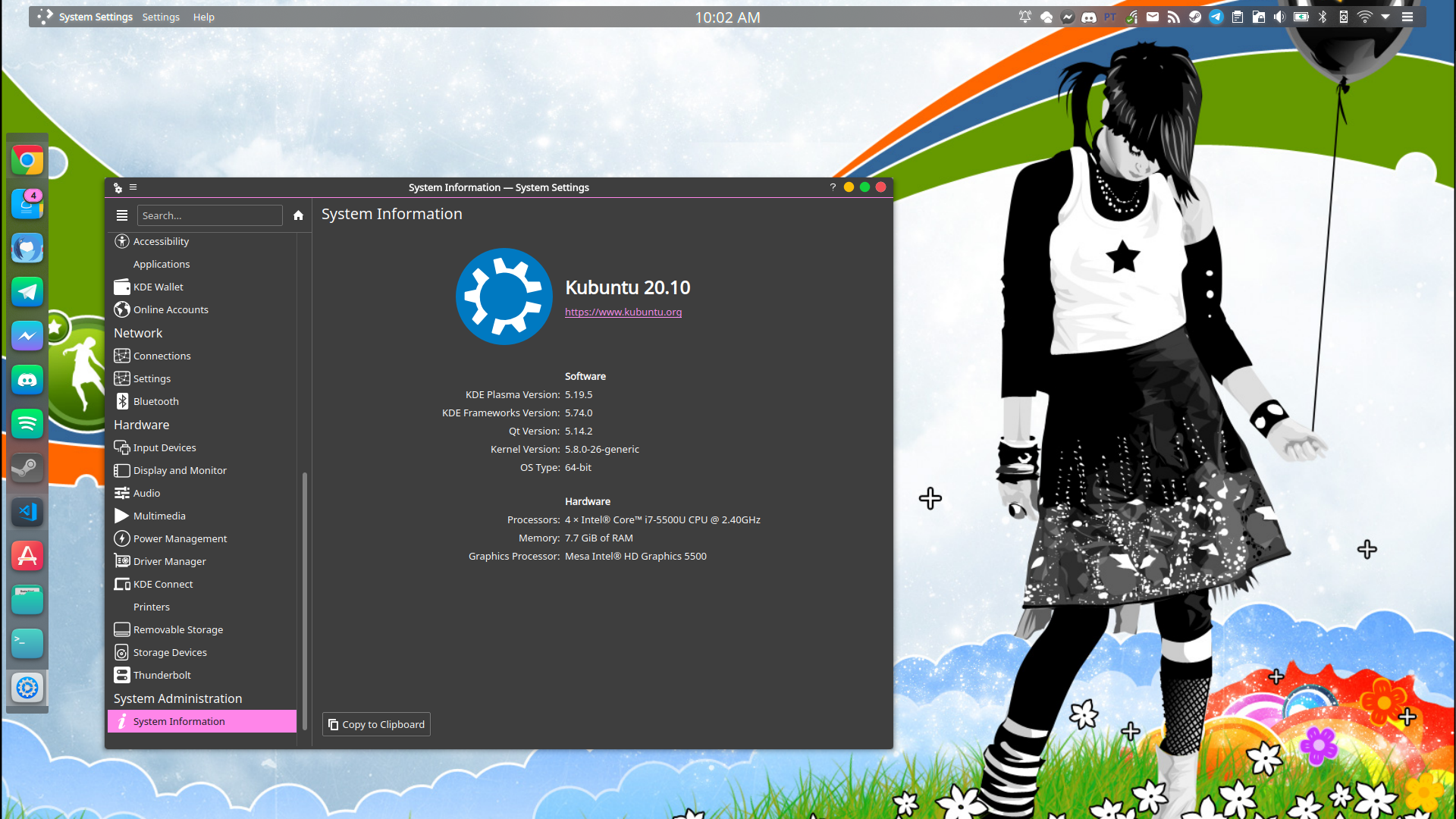Open the kubuntu.org website link
Image resolution: width=1456 pixels, height=819 pixels.
[x=623, y=312]
